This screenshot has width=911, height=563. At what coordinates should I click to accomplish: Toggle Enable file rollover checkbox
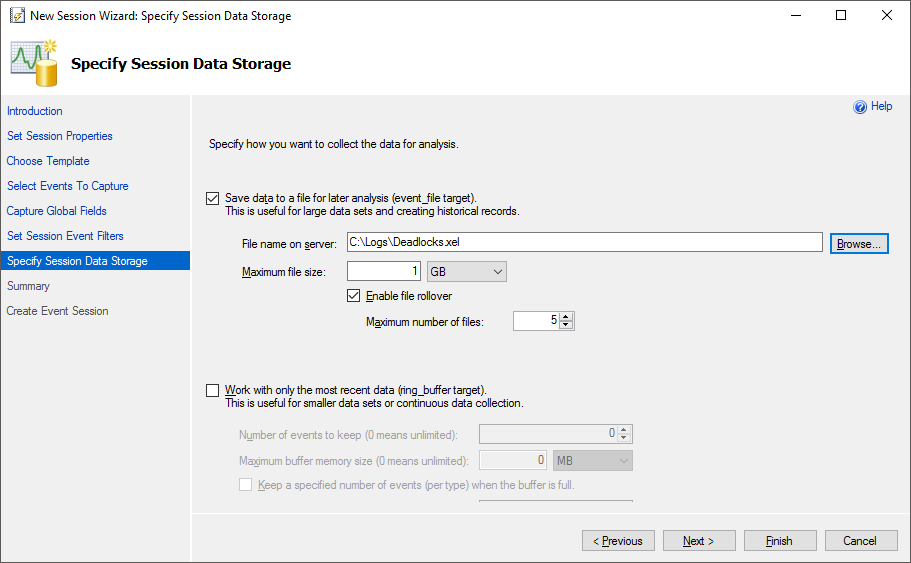(353, 296)
